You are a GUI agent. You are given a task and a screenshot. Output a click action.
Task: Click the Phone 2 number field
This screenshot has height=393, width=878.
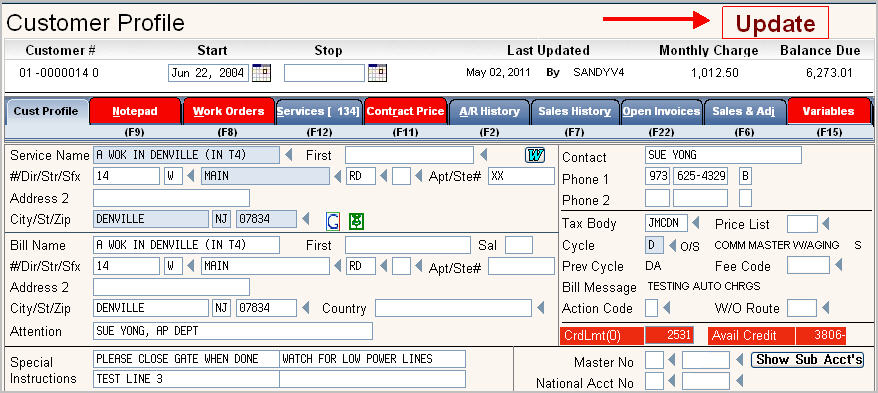700,198
